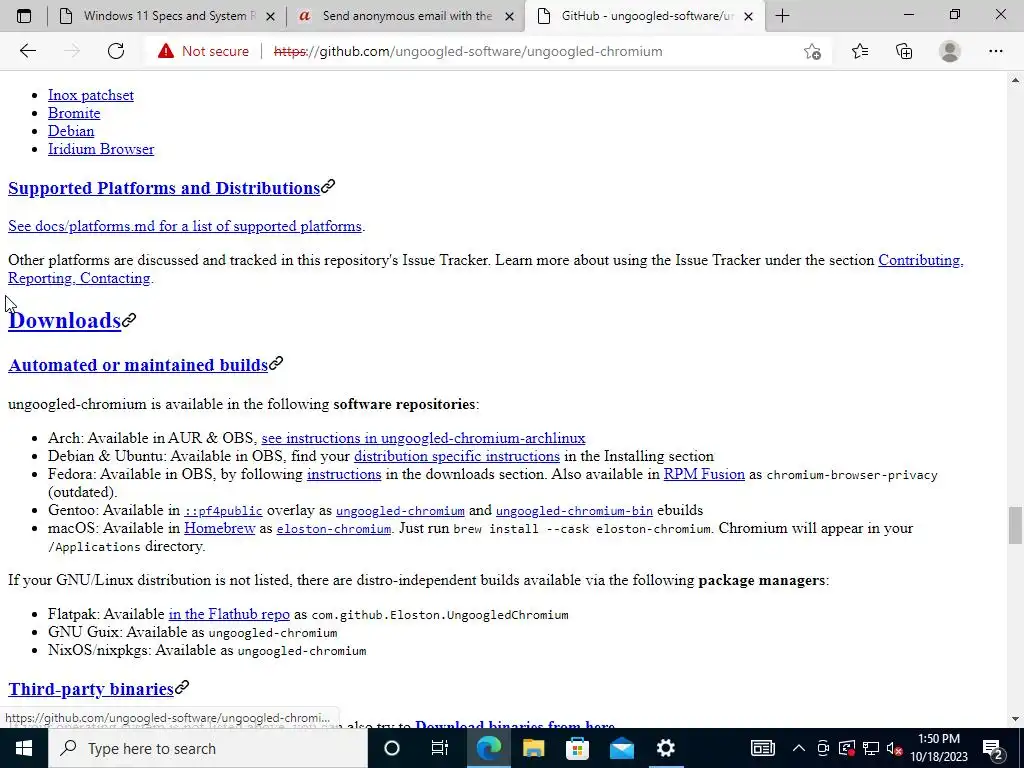Open the notification center

tap(993, 748)
